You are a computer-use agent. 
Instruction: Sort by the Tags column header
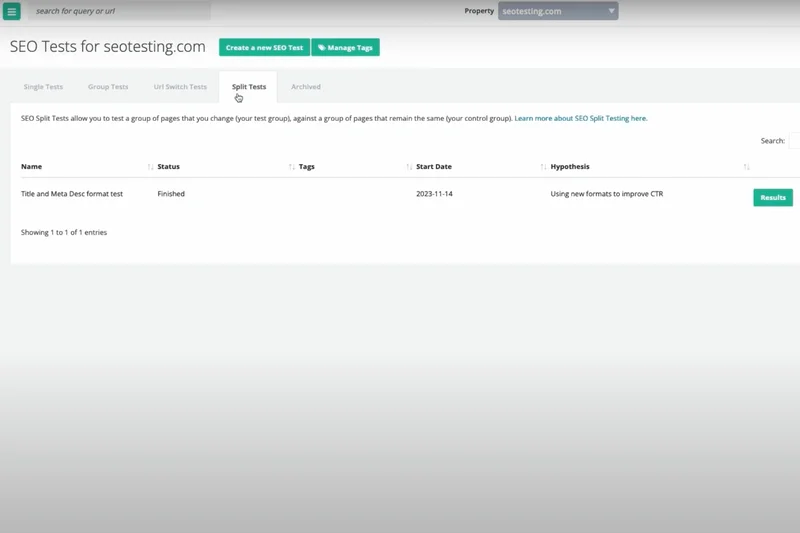pyautogui.click(x=307, y=167)
